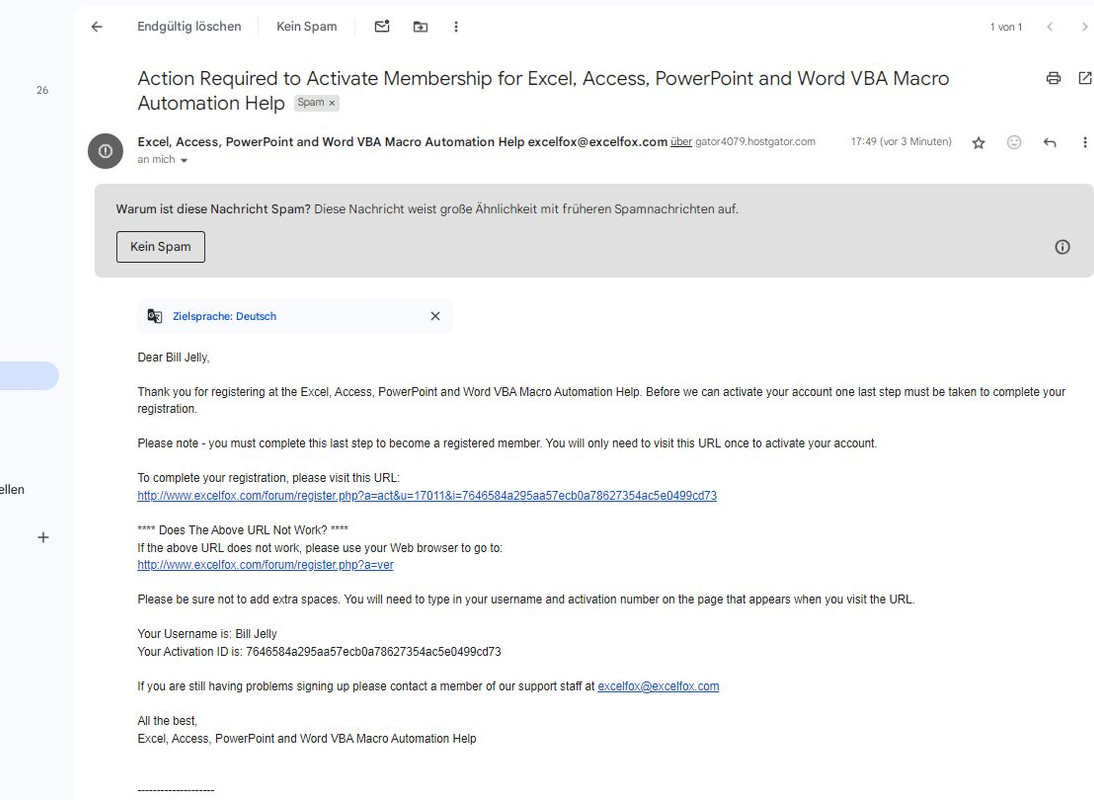Click the plus icon in the left sidebar
The height and width of the screenshot is (800, 1094).
pos(43,537)
